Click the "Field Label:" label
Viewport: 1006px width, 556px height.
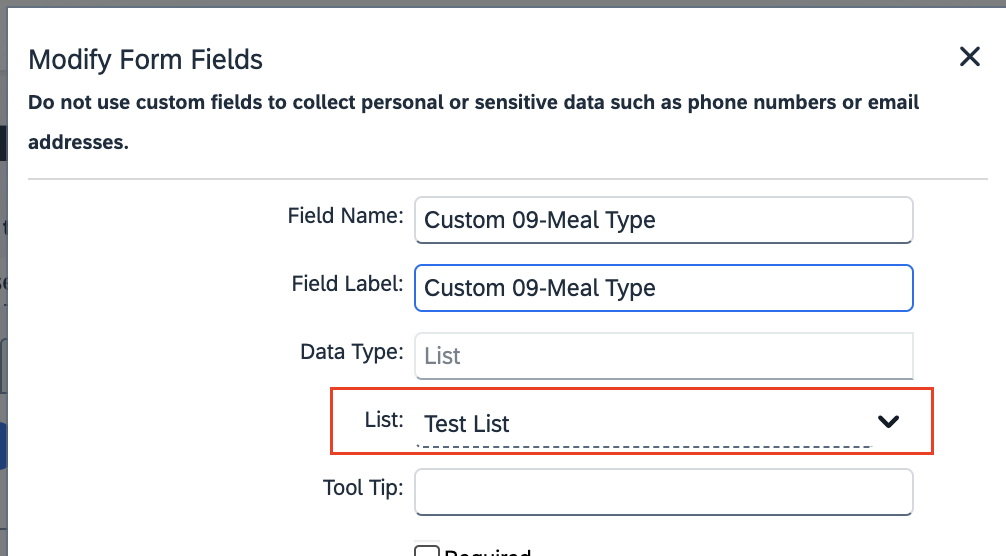tap(347, 283)
